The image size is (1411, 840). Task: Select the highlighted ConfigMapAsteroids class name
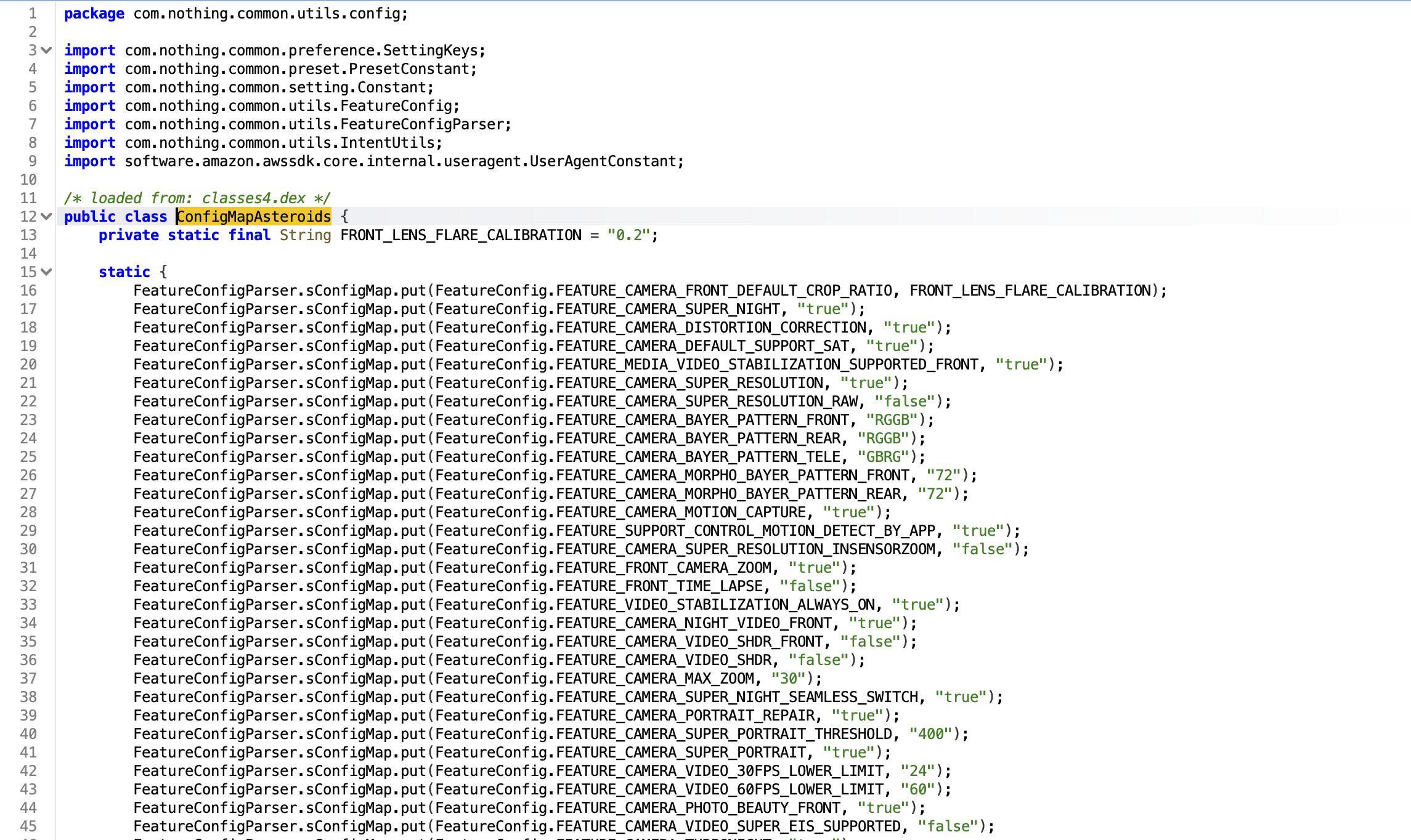(x=253, y=216)
